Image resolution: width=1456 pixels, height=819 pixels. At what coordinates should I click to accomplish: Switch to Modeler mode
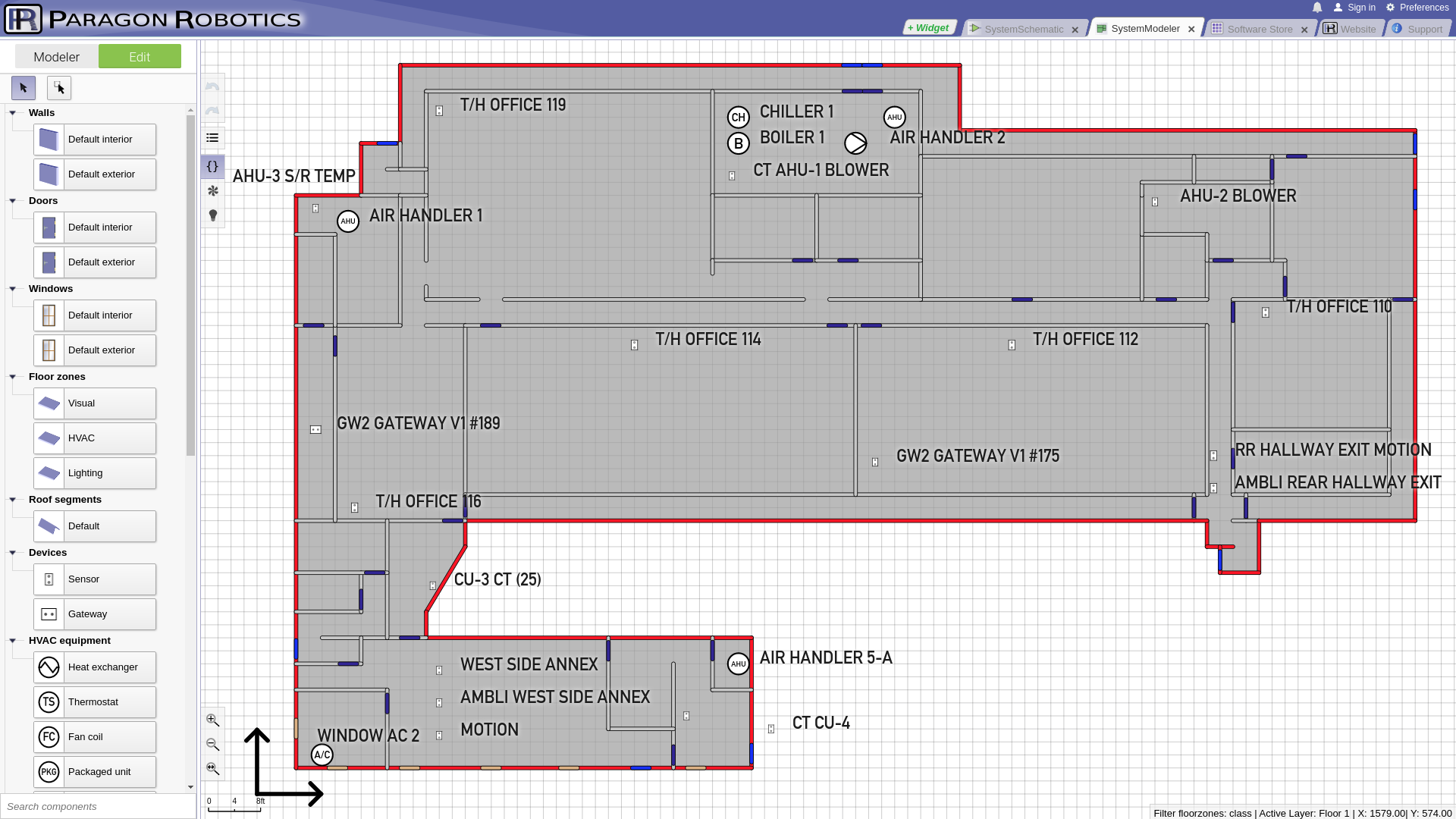pyautogui.click(x=56, y=57)
